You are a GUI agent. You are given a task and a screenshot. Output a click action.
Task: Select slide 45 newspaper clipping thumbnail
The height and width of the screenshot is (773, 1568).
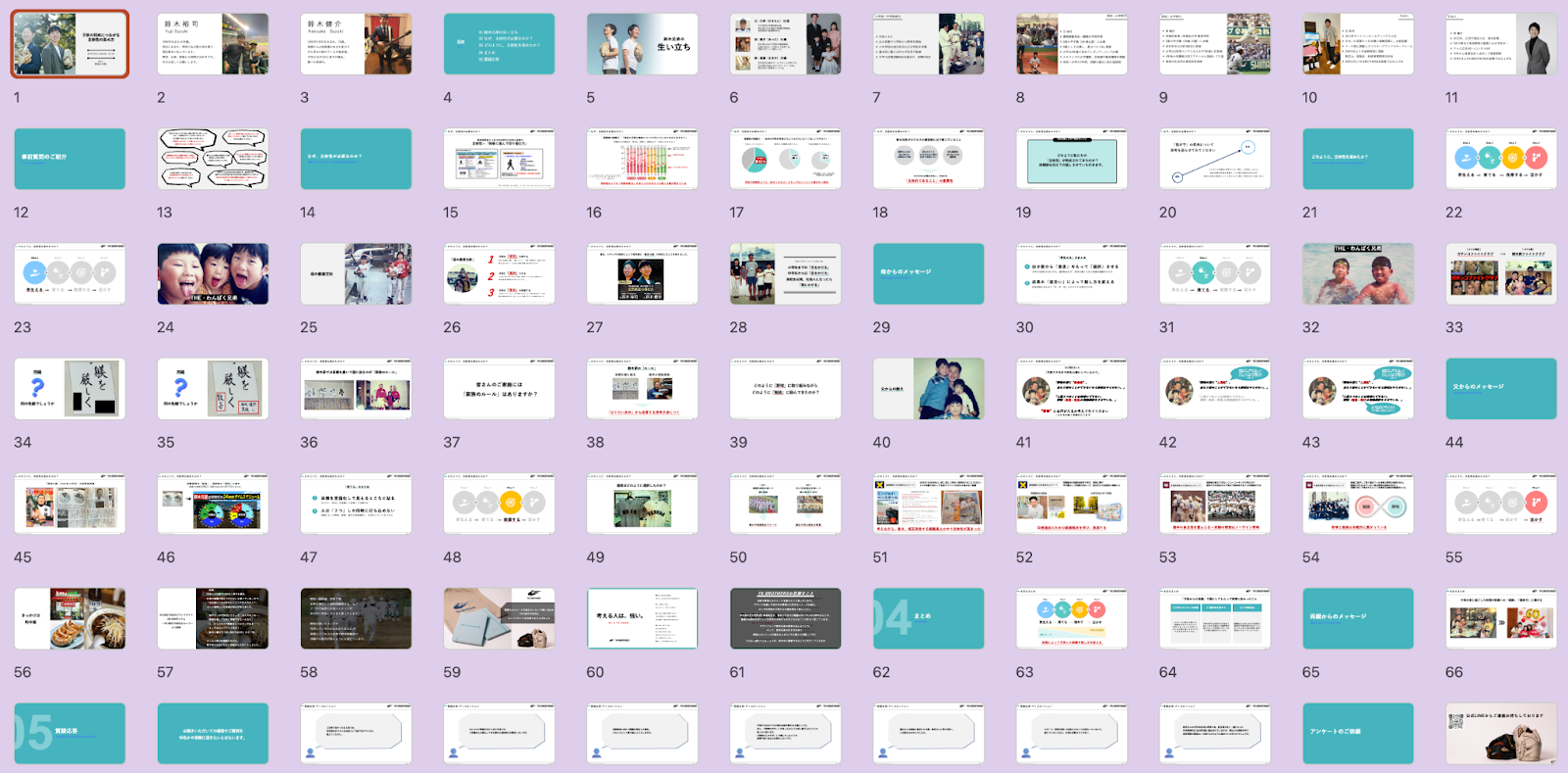(70, 504)
